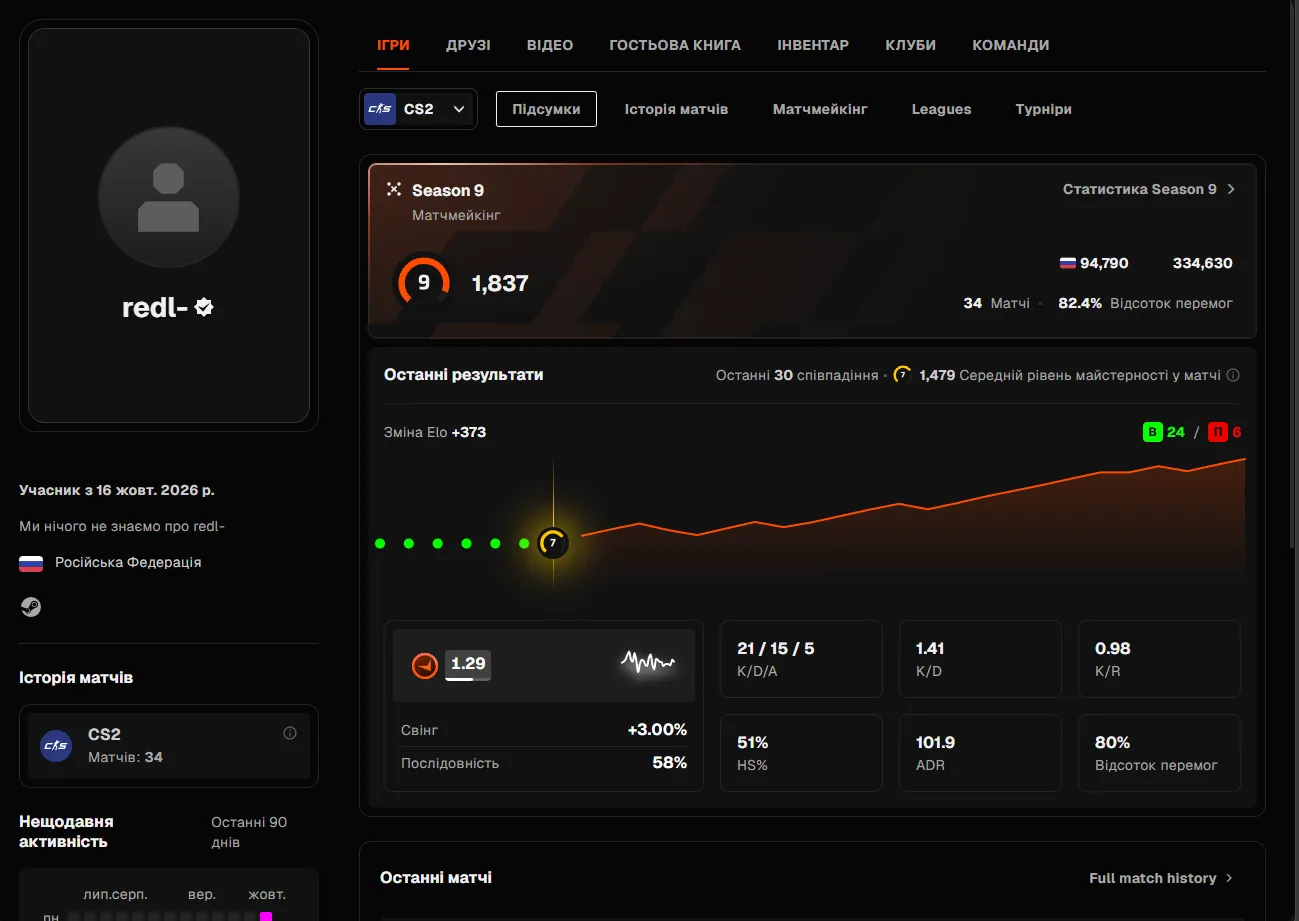The height and width of the screenshot is (921, 1299).
Task: Go to the КОМАНДИ tab
Action: click(1011, 45)
